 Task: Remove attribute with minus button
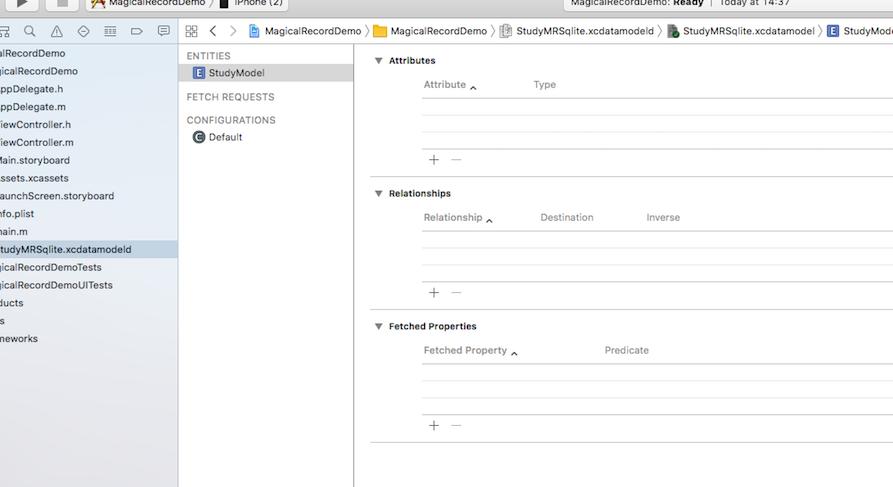click(x=456, y=160)
